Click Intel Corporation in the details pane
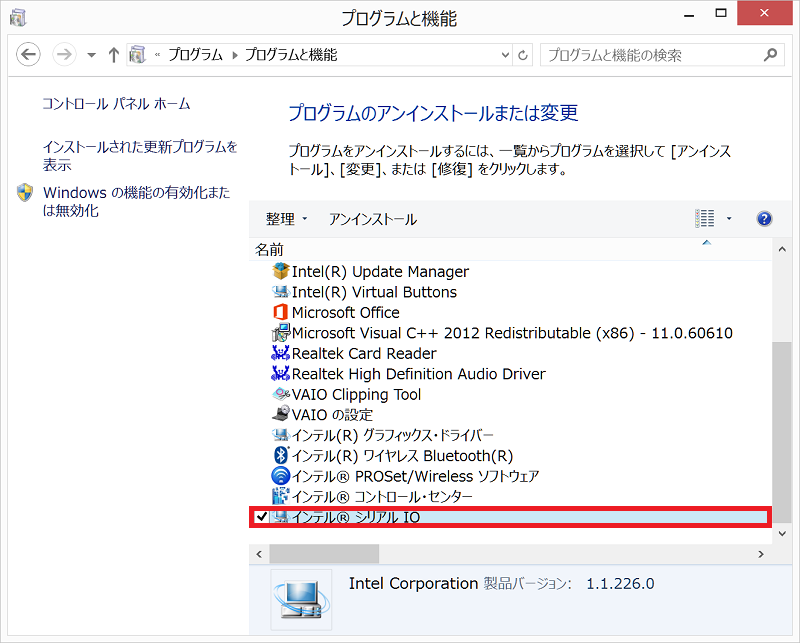 tap(413, 583)
